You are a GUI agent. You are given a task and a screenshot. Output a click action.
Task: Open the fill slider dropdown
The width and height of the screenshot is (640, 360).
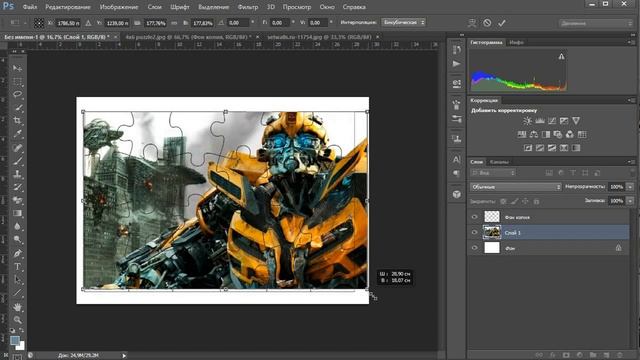pyautogui.click(x=630, y=201)
